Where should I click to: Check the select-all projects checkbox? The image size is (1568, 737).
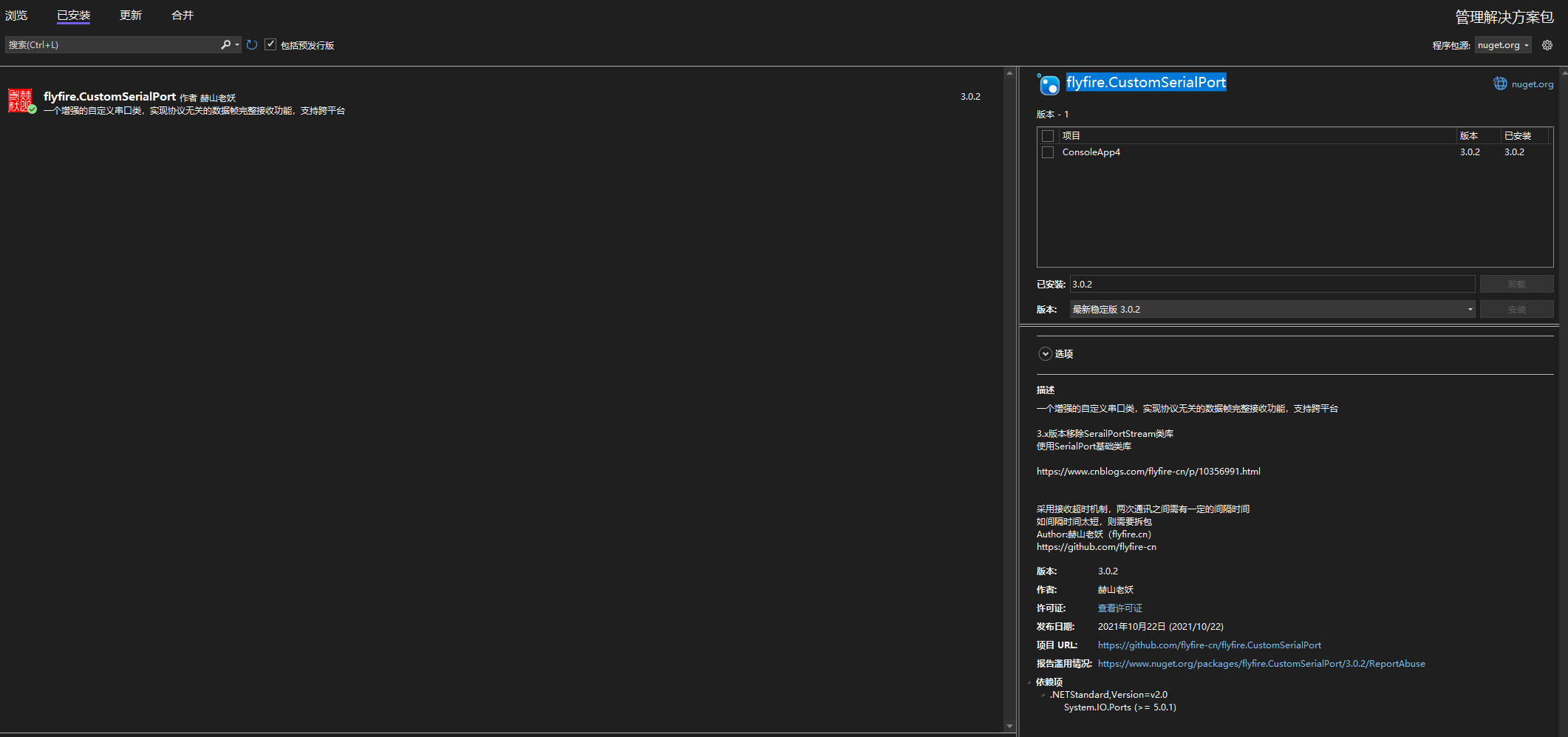click(1048, 136)
